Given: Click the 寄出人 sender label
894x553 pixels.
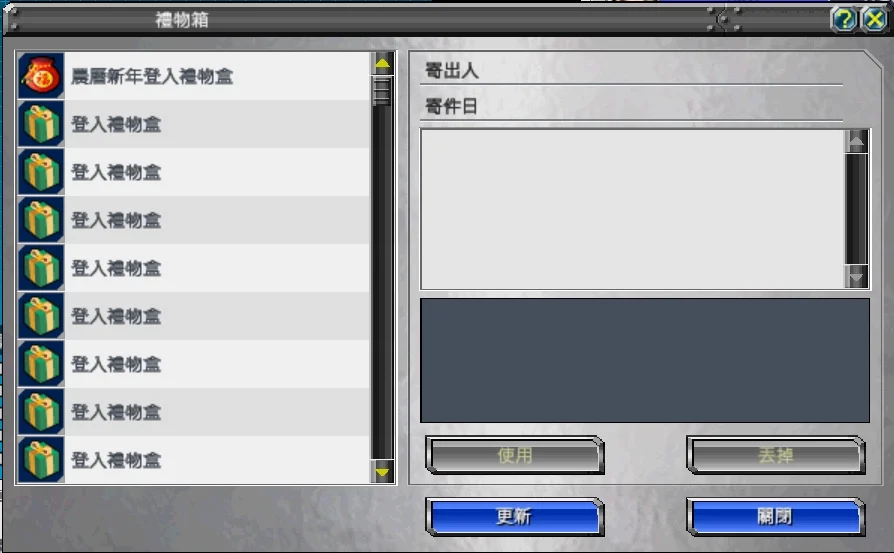Looking at the screenshot, I should point(452,71).
